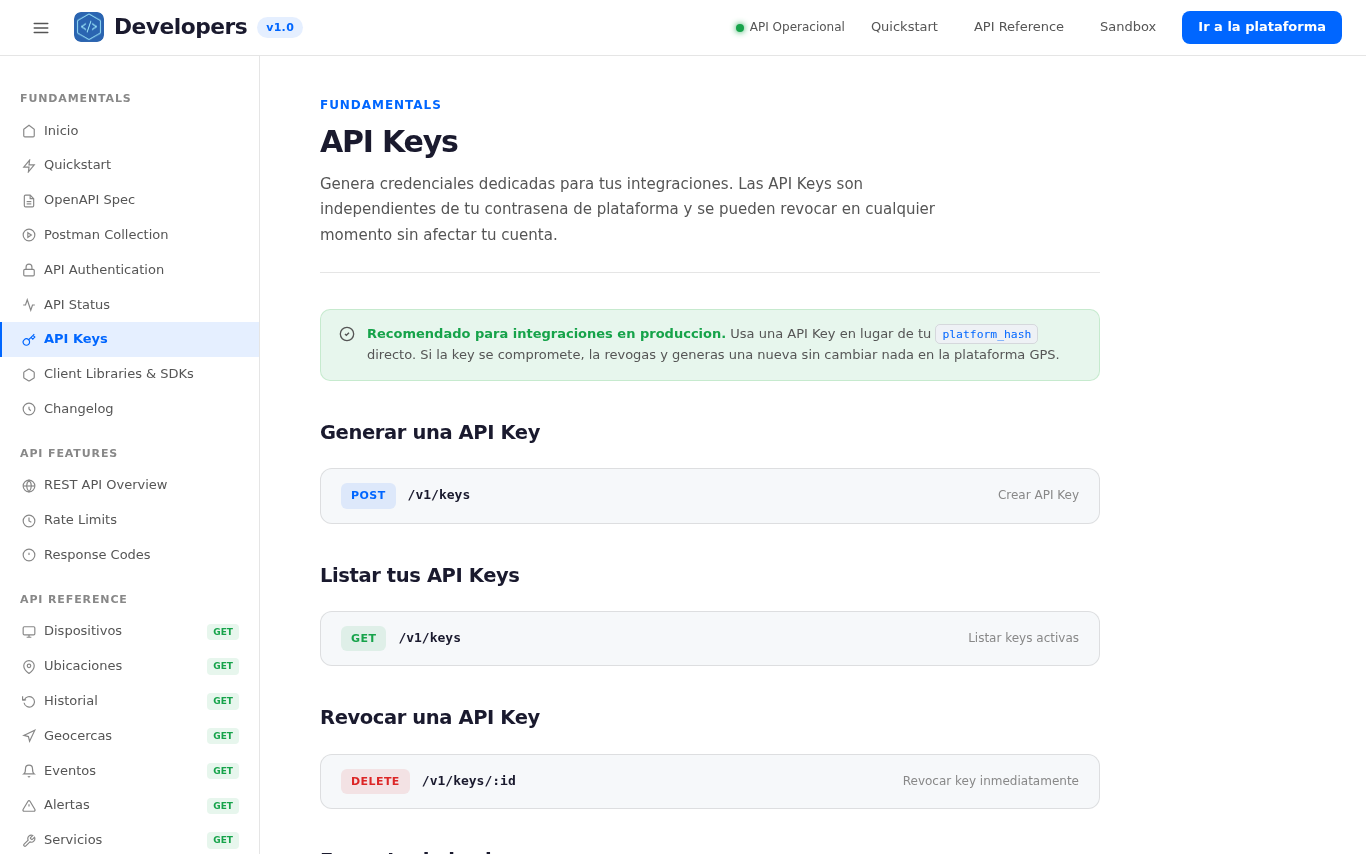Viewport: 1366px width, 854px height.
Task: Click the API Operacional status indicator
Action: [x=790, y=27]
